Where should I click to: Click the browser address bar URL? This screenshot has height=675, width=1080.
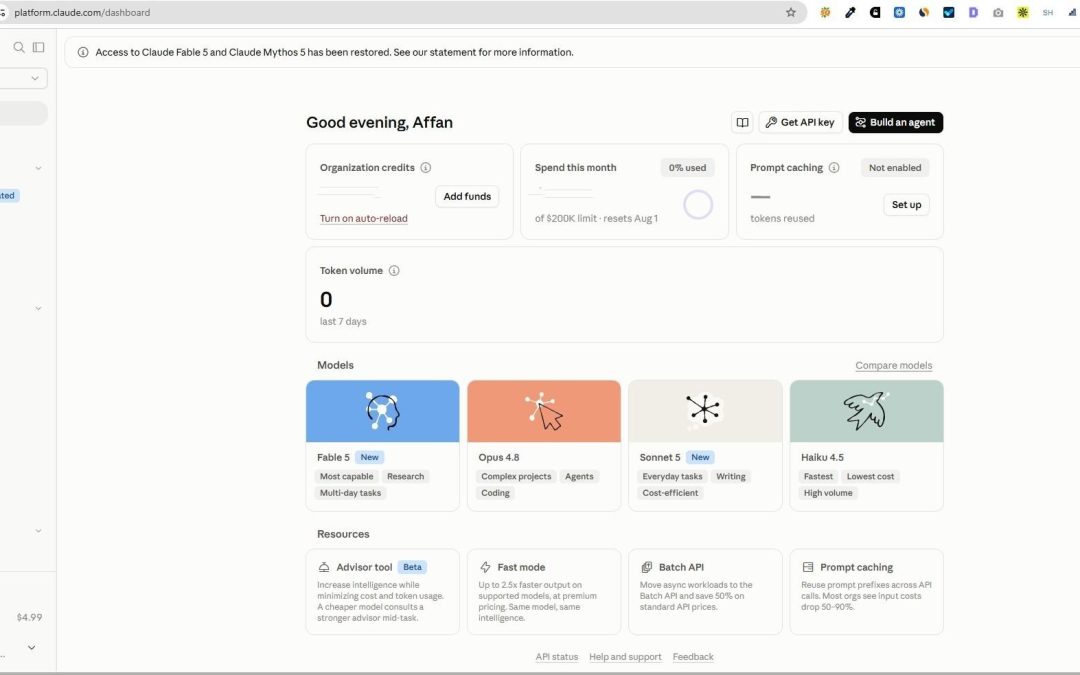click(x=82, y=12)
